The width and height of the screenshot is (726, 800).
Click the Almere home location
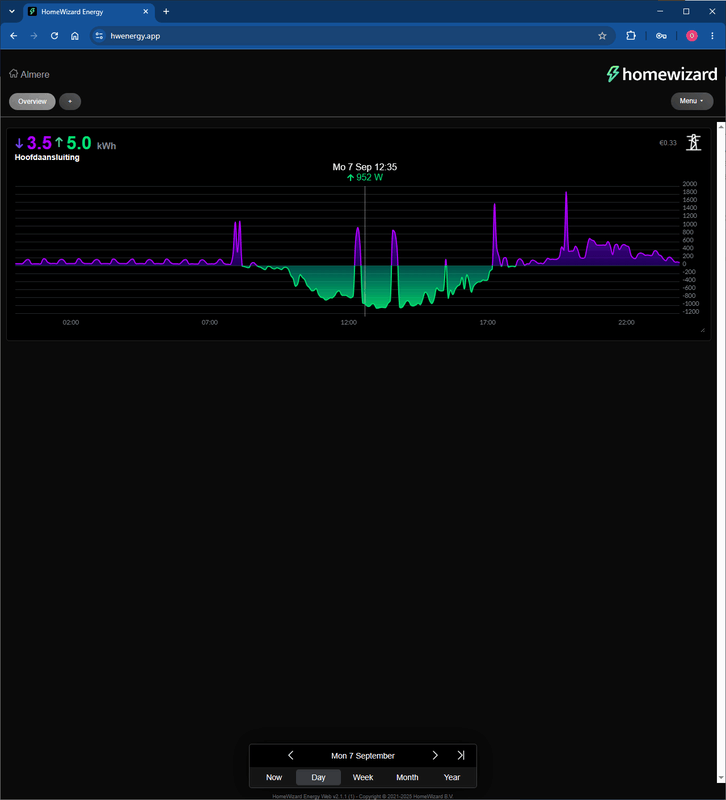(30, 74)
